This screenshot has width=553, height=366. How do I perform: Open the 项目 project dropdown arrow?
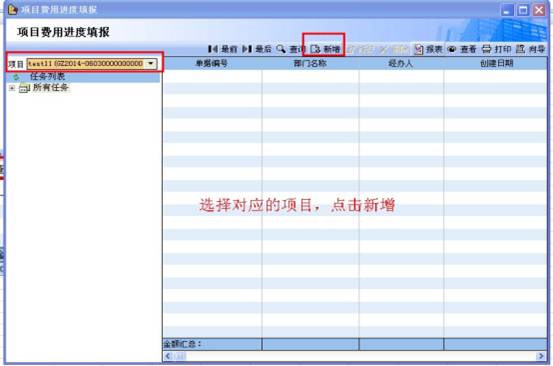pos(151,63)
